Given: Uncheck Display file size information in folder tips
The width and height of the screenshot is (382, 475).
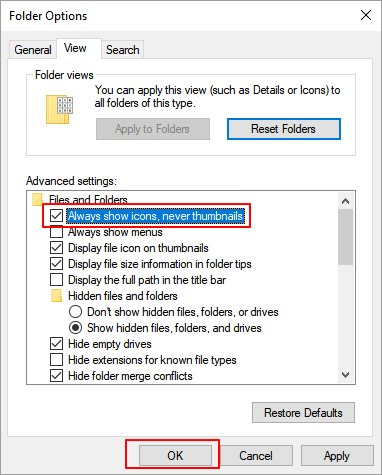Looking at the screenshot, I should (56, 264).
